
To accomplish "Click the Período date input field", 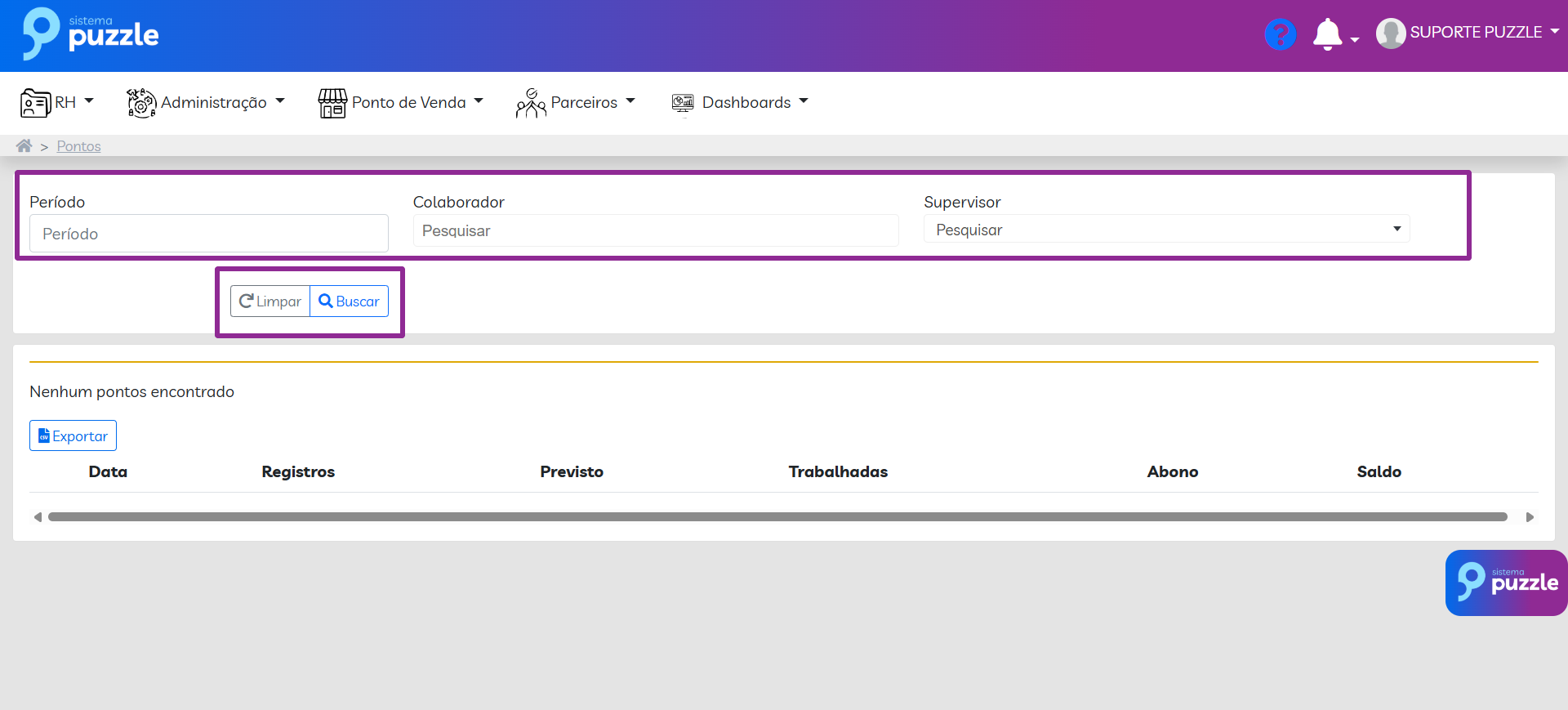I will (x=208, y=234).
